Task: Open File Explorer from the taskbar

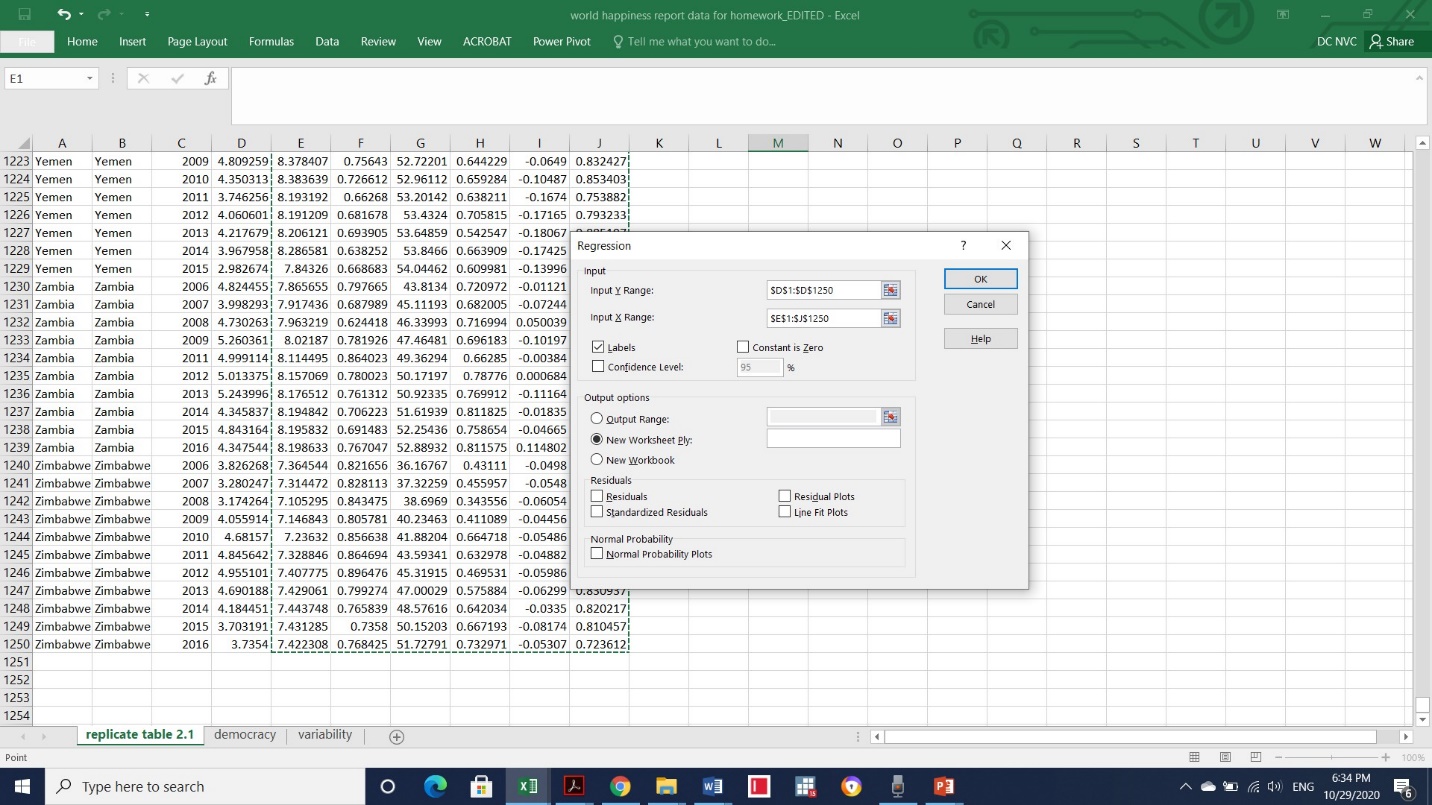Action: [666, 787]
